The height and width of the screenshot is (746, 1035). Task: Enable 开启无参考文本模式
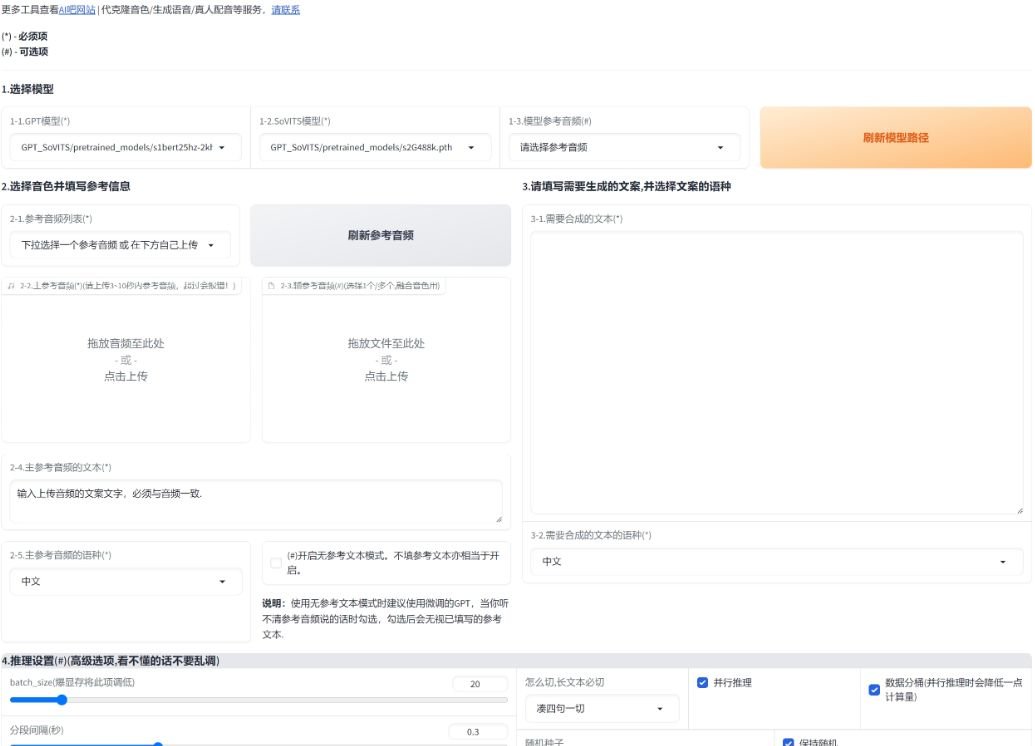pyautogui.click(x=276, y=562)
